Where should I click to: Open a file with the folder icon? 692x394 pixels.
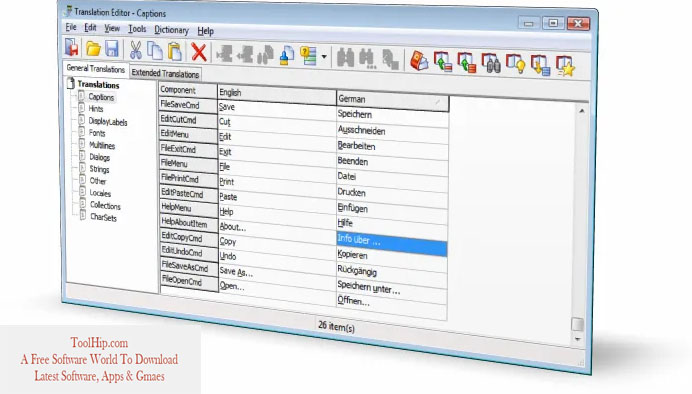pyautogui.click(x=93, y=49)
